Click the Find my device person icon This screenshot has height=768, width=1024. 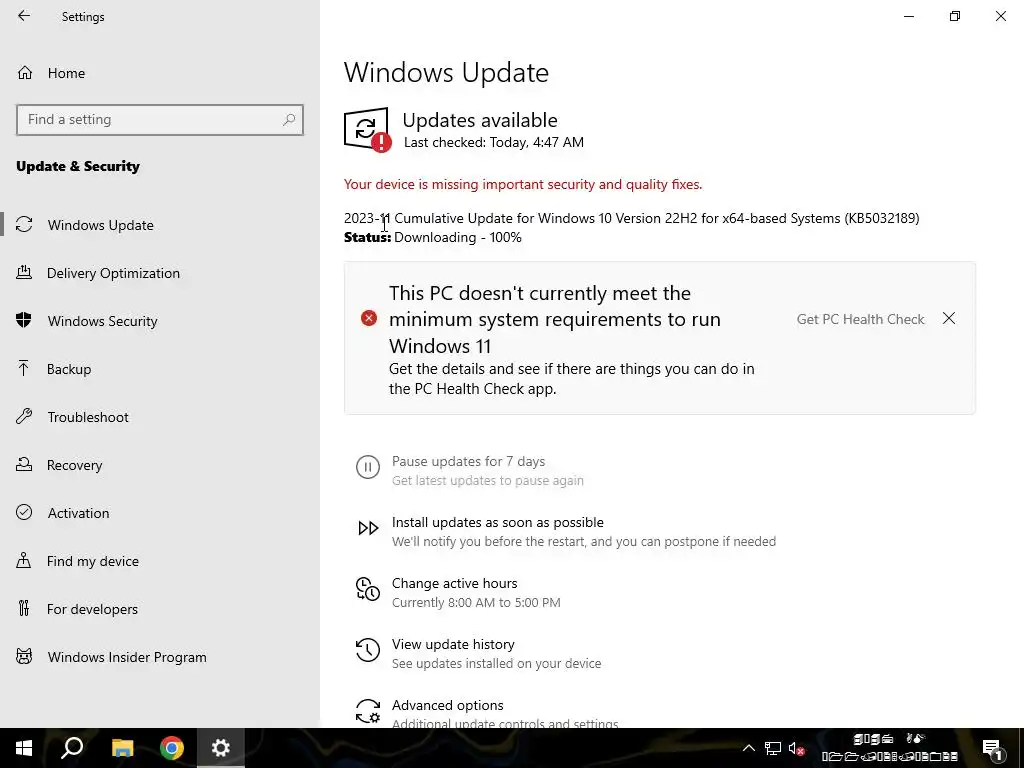(24, 560)
